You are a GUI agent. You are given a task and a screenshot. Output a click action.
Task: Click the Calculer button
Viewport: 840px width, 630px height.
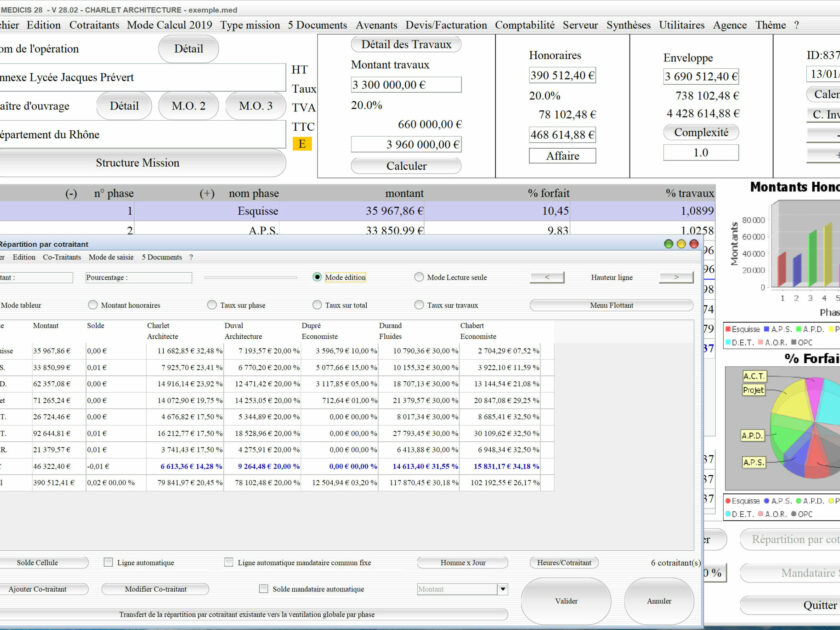[x=406, y=166]
